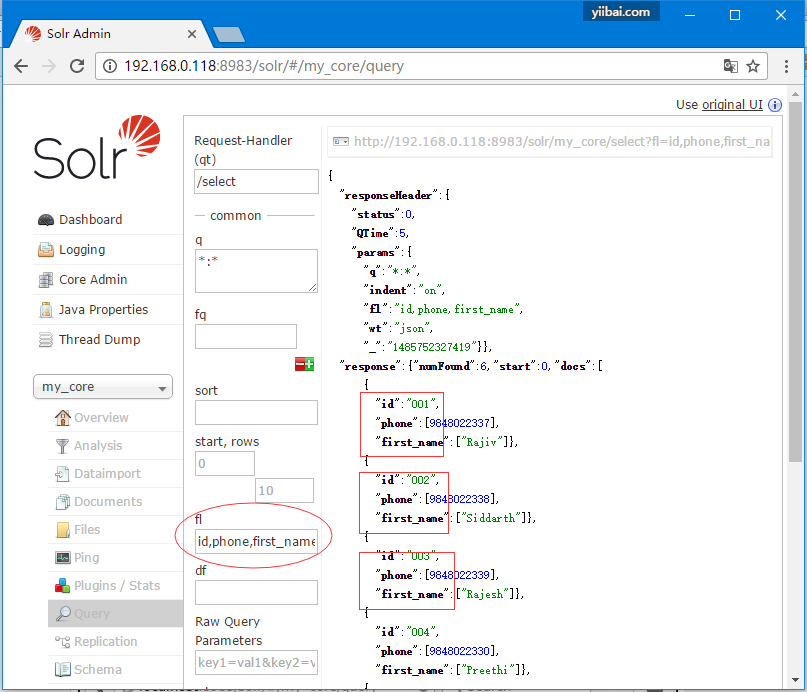Bookmark this page with the star icon
The width and height of the screenshot is (807, 692).
[x=753, y=66]
